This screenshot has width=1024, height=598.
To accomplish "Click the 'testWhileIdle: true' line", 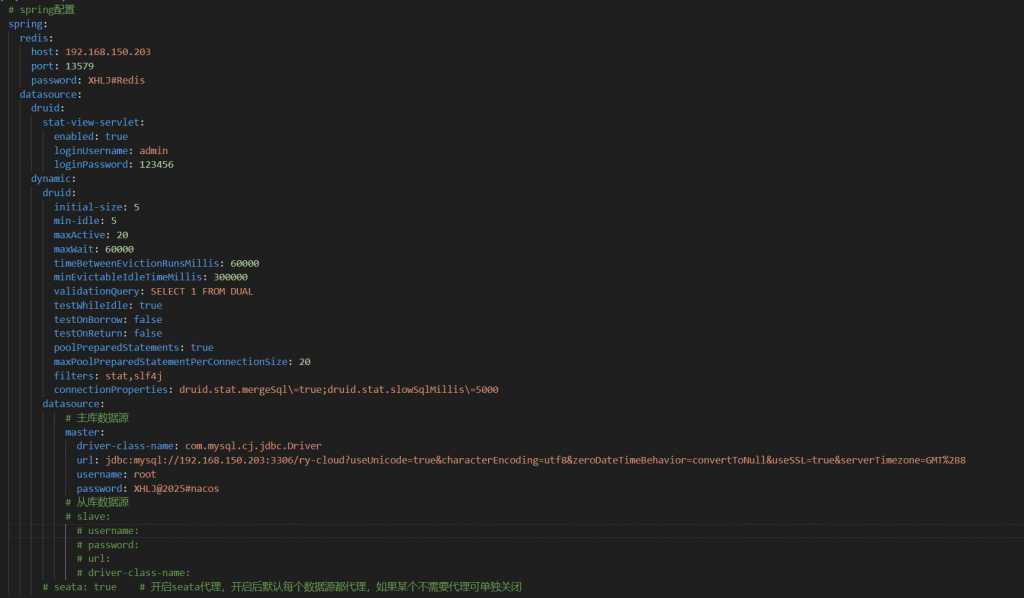I will [x=108, y=306].
